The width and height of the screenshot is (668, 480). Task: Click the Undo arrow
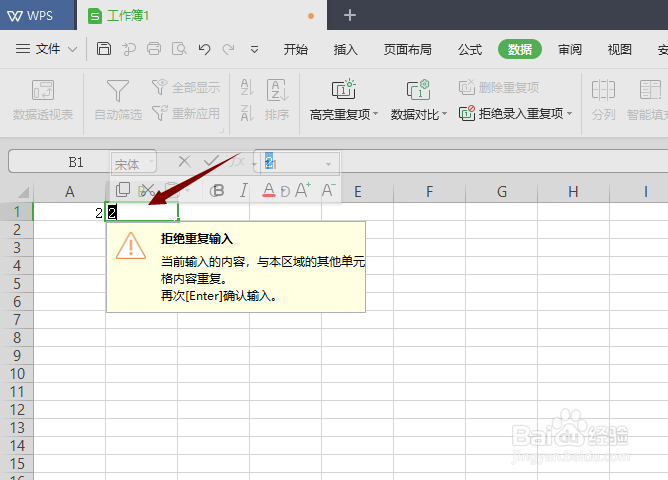204,49
